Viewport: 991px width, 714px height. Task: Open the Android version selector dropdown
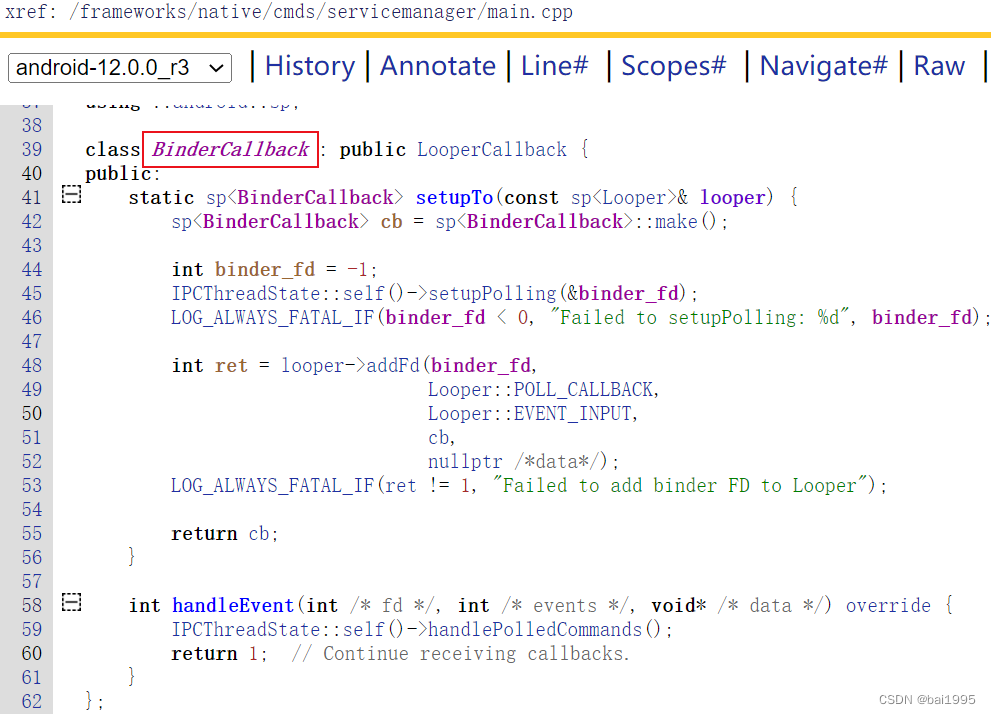click(x=119, y=68)
